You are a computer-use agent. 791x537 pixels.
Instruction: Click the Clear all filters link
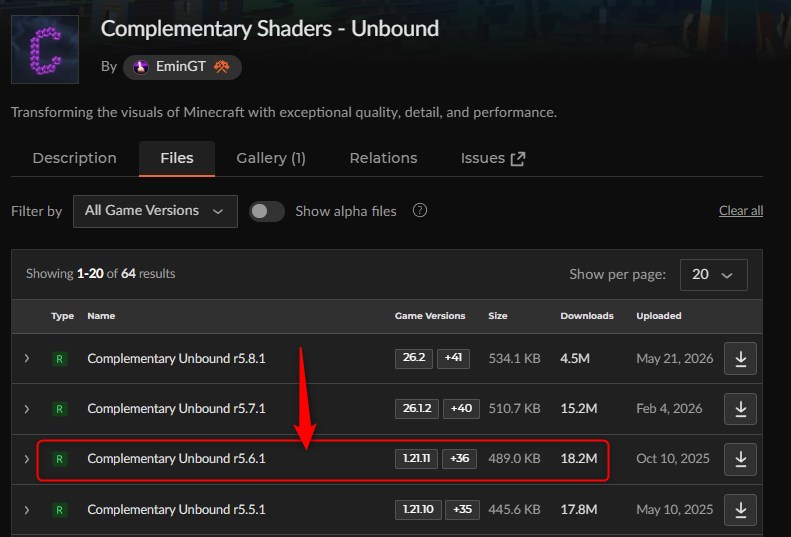(x=741, y=210)
